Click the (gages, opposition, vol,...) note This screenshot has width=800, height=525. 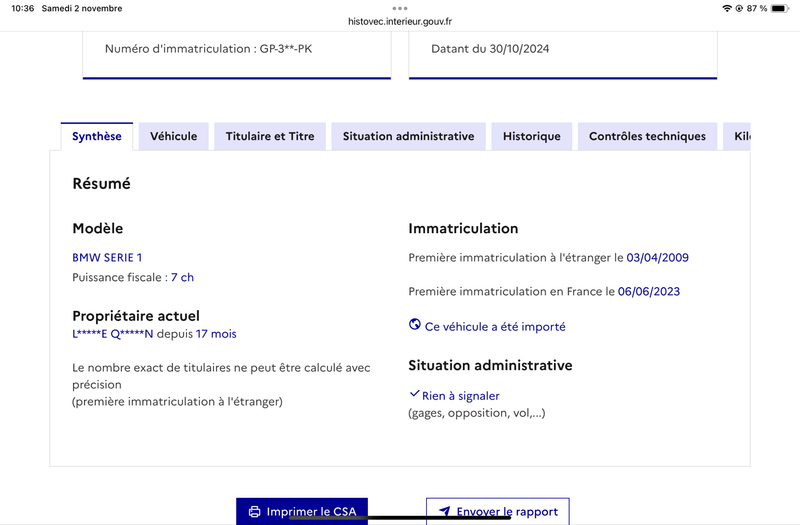pyautogui.click(x=477, y=413)
